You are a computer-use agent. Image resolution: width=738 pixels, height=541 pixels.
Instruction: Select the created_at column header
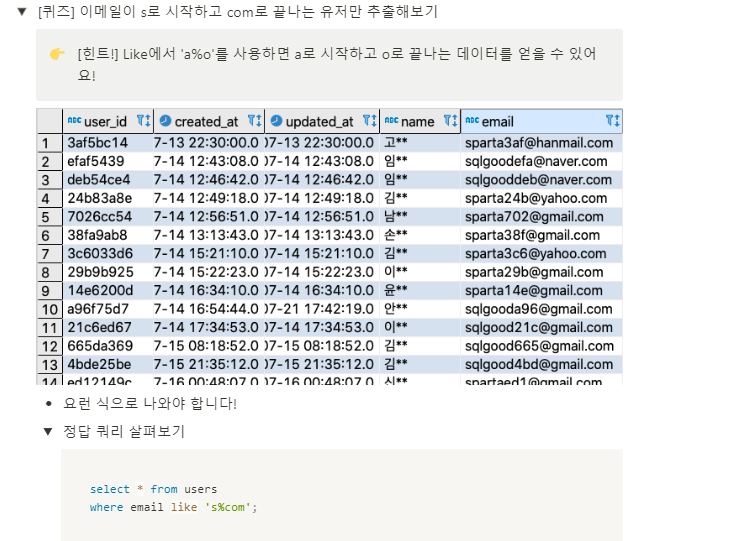209,121
